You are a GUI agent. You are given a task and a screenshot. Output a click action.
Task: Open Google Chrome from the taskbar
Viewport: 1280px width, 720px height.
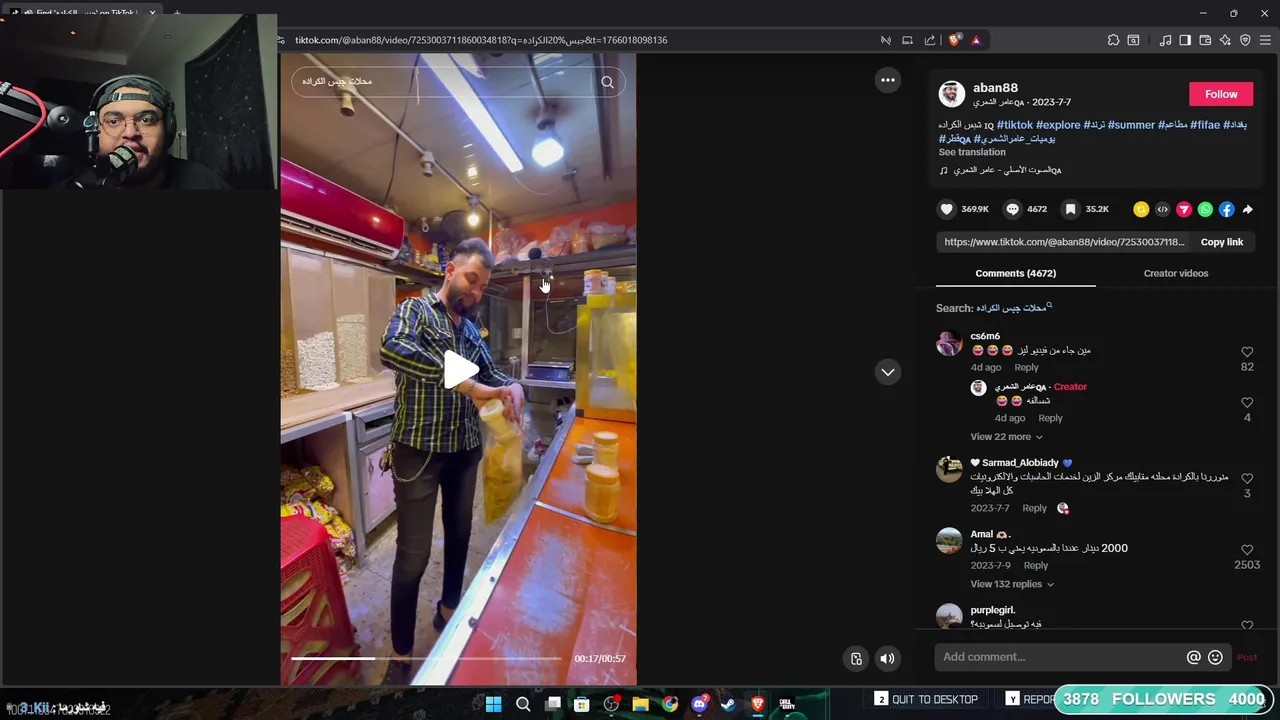point(669,704)
